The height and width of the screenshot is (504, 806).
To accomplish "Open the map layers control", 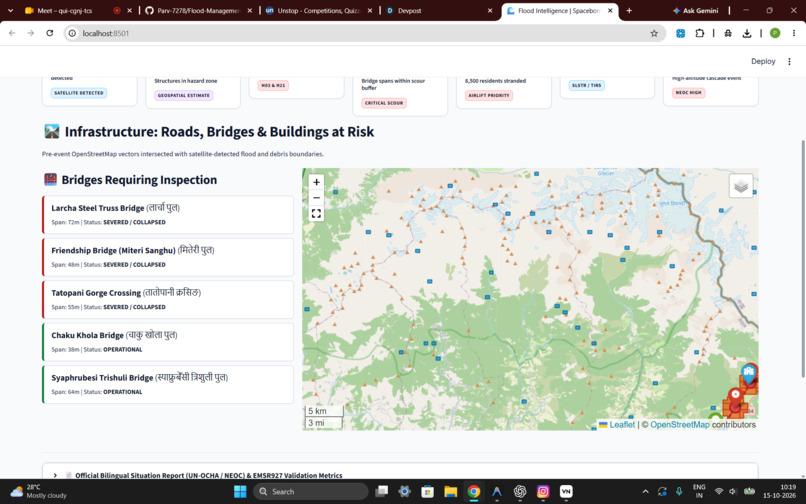I will click(x=741, y=186).
